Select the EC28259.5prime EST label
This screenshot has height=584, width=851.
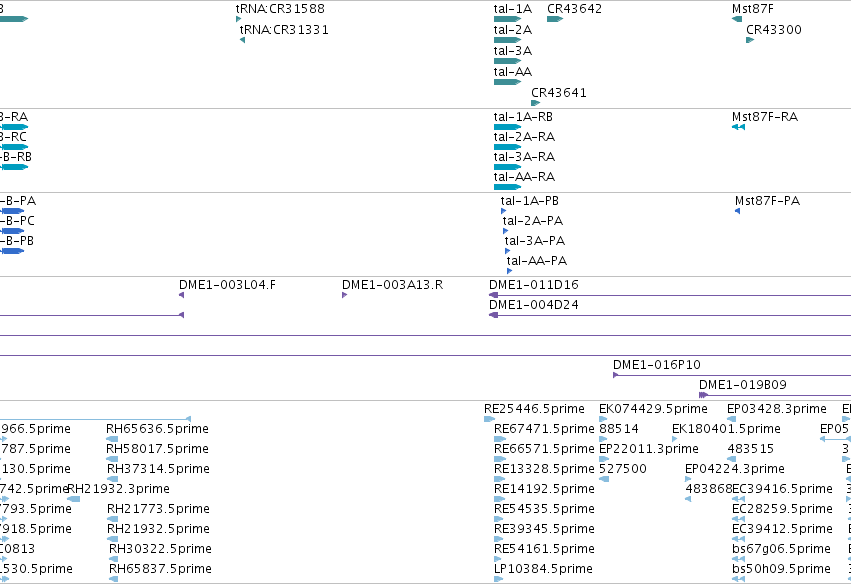tap(782, 509)
